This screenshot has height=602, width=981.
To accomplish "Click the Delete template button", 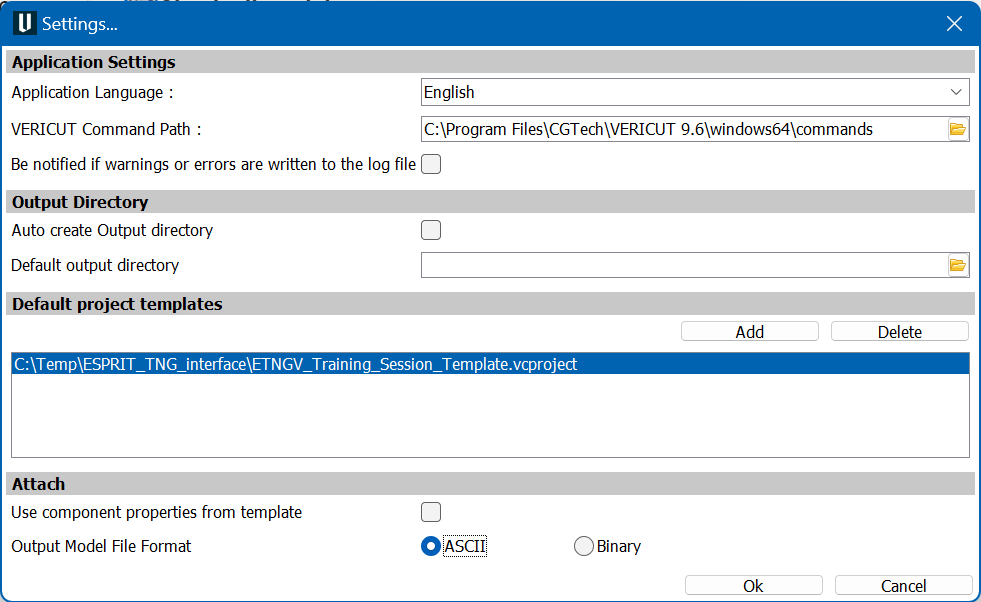I will [900, 332].
